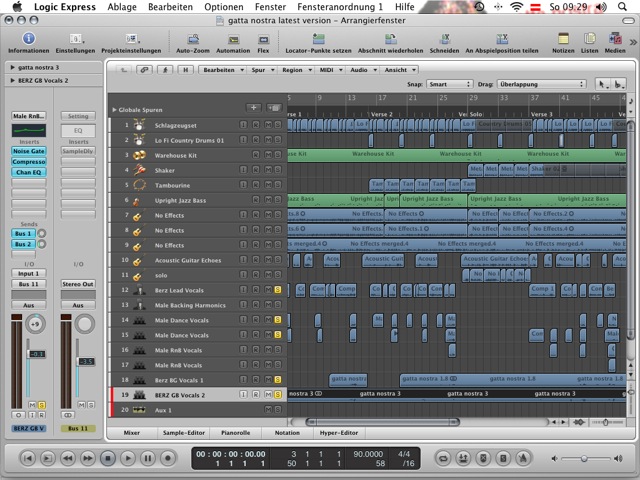The width and height of the screenshot is (640, 480).
Task: Open Einstellungen toolbar icon
Action: 76,39
